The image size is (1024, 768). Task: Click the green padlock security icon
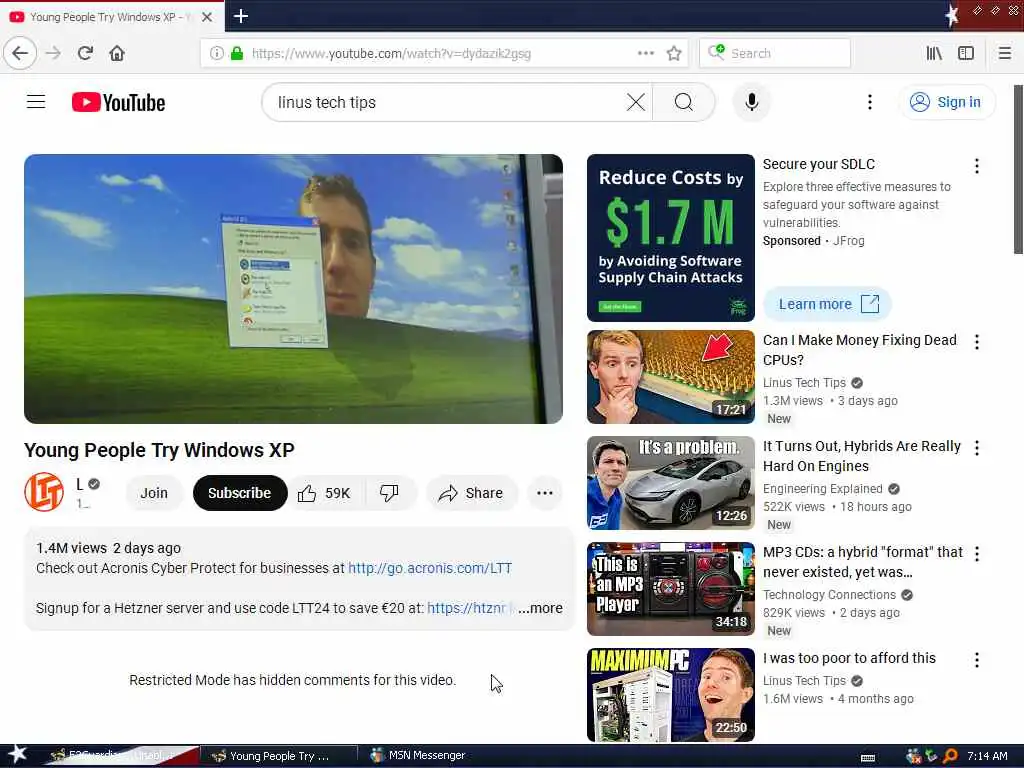[x=237, y=53]
